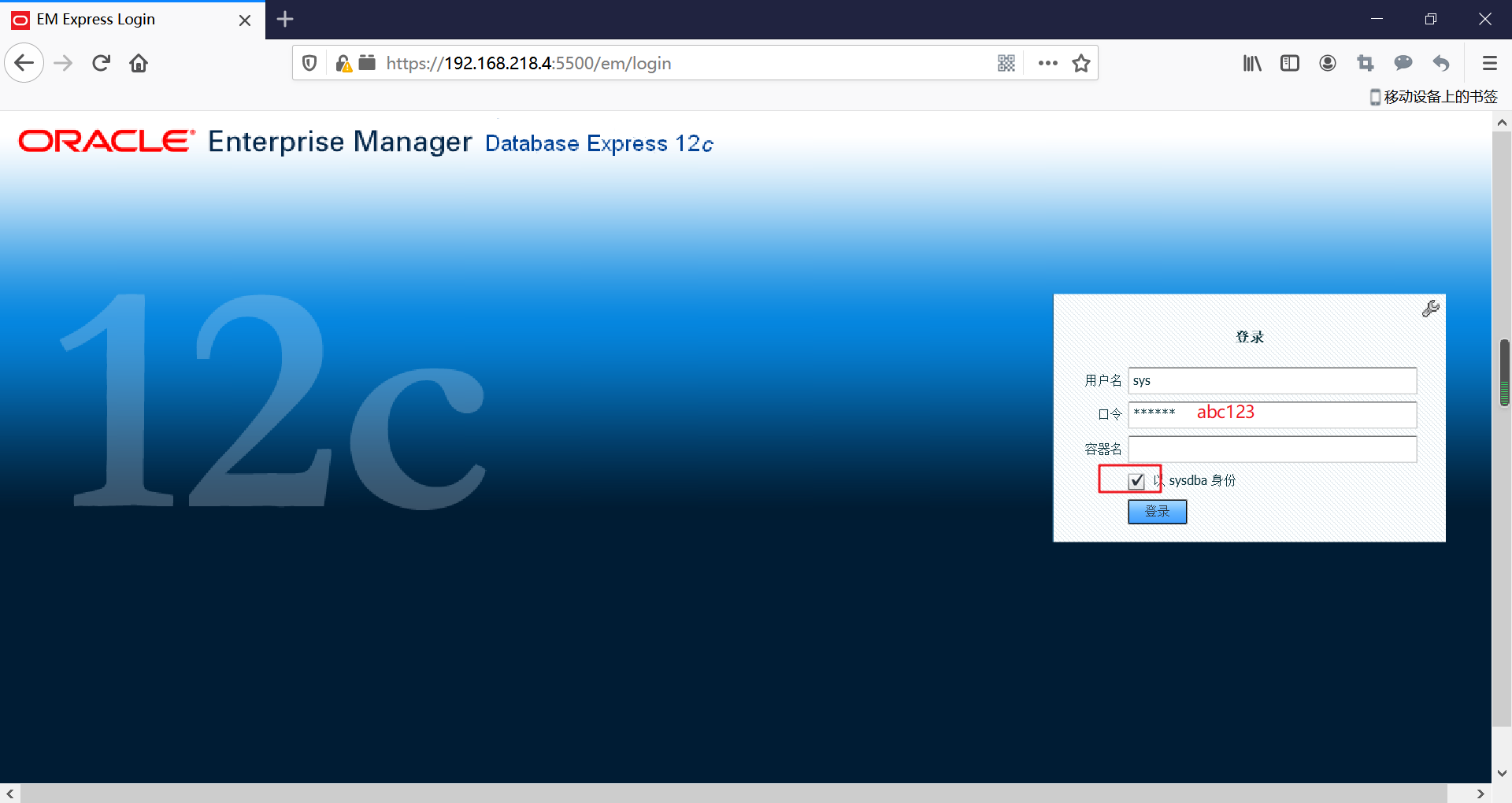Click the horizontal scroll right arrow

tap(1480, 794)
